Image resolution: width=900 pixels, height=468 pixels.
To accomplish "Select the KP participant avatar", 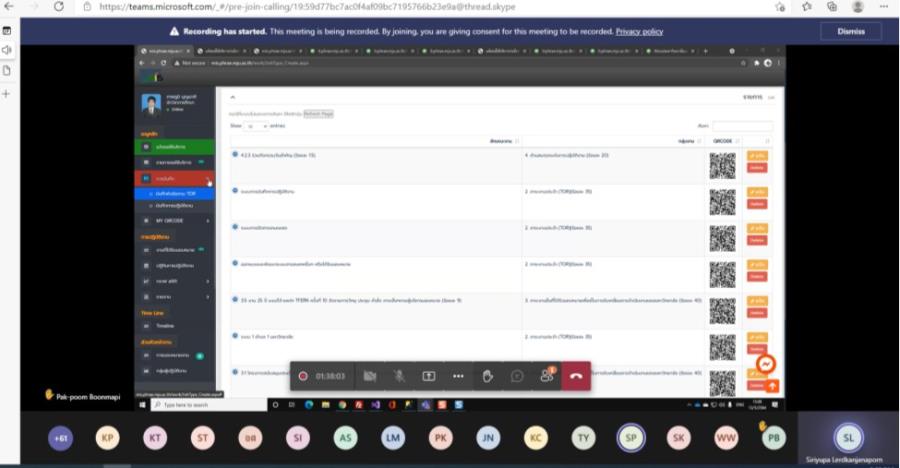I will [x=108, y=436].
